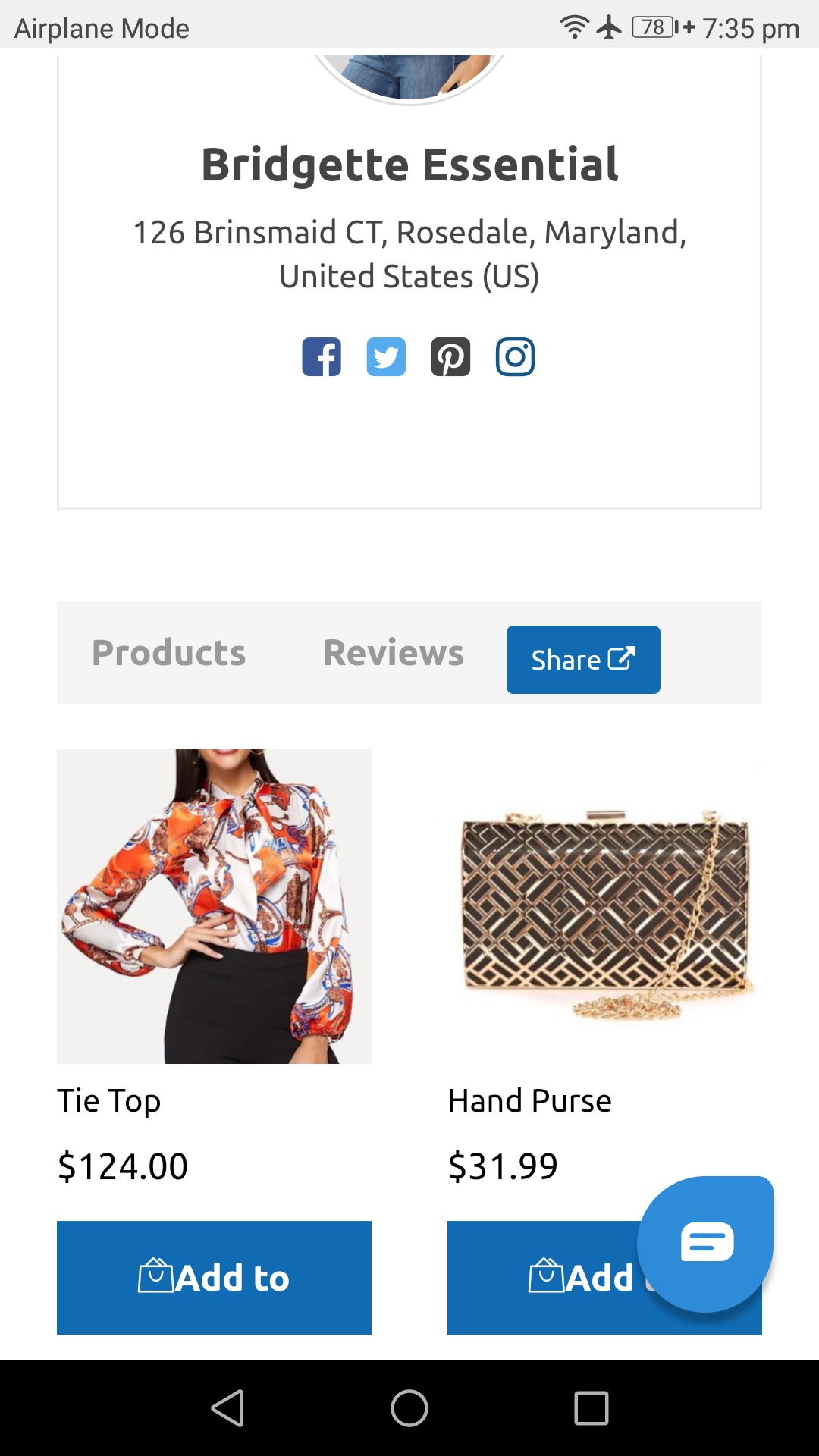Tap the Android home circle icon

pos(409,1408)
